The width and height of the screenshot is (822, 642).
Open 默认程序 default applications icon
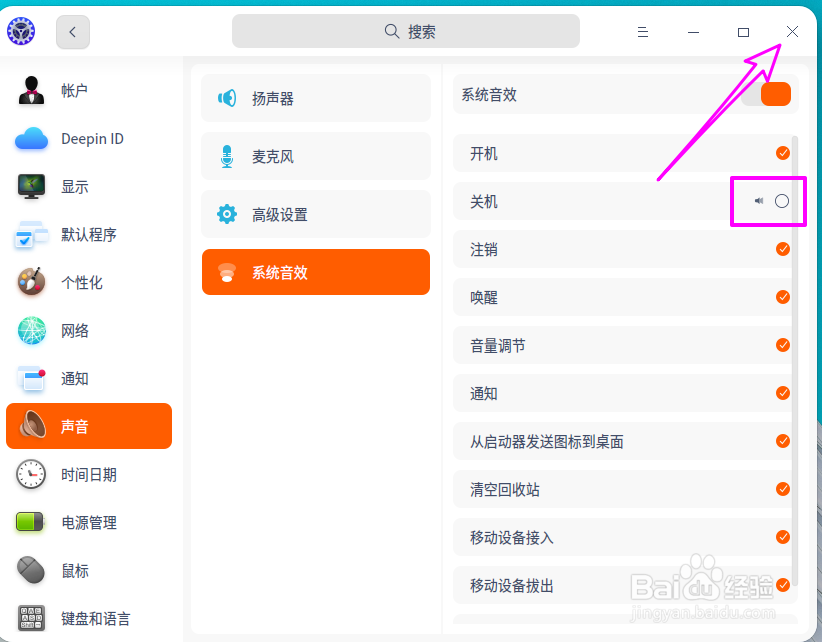(x=31, y=234)
